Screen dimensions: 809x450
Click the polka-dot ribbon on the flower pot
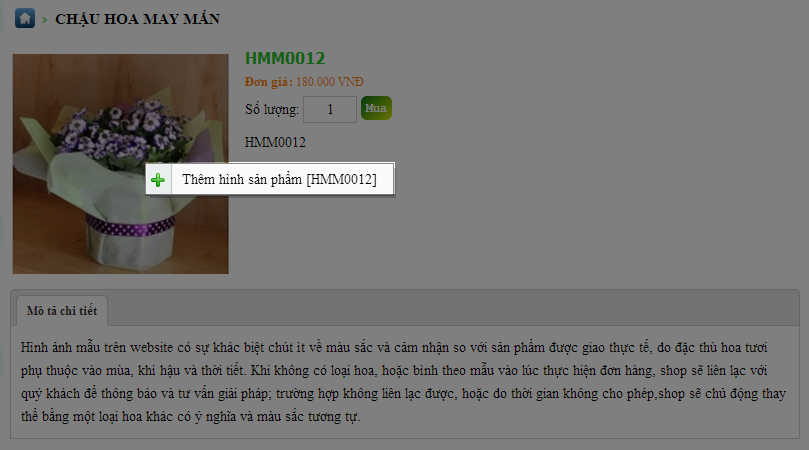[x=130, y=226]
